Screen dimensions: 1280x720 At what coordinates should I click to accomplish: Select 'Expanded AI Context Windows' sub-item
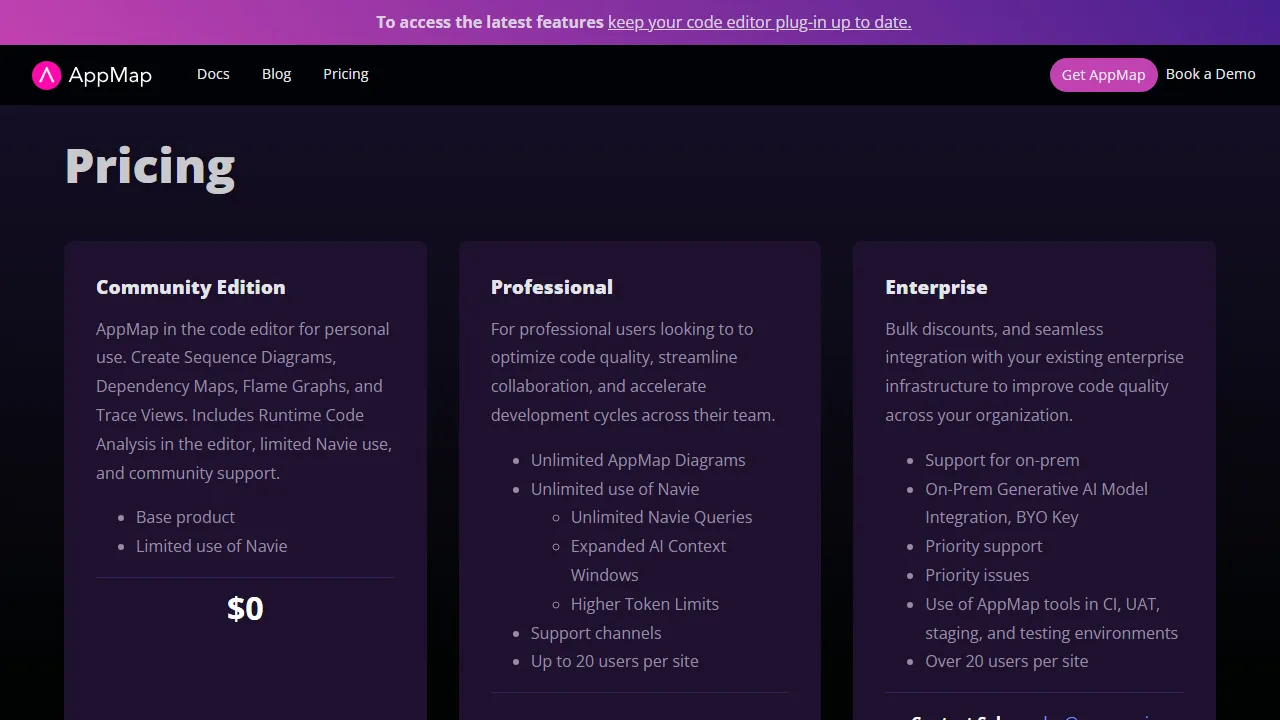click(x=649, y=560)
